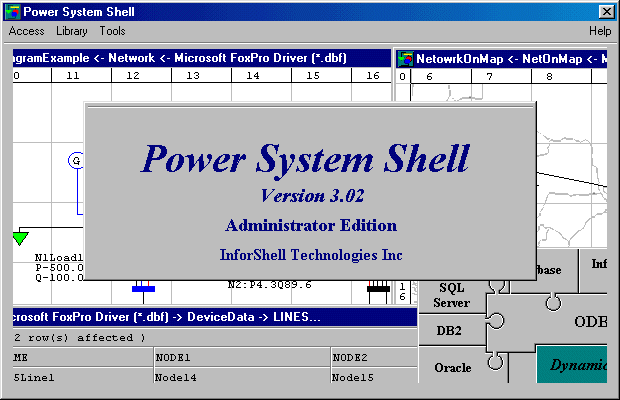Click the P-500.0 load value

(59, 268)
